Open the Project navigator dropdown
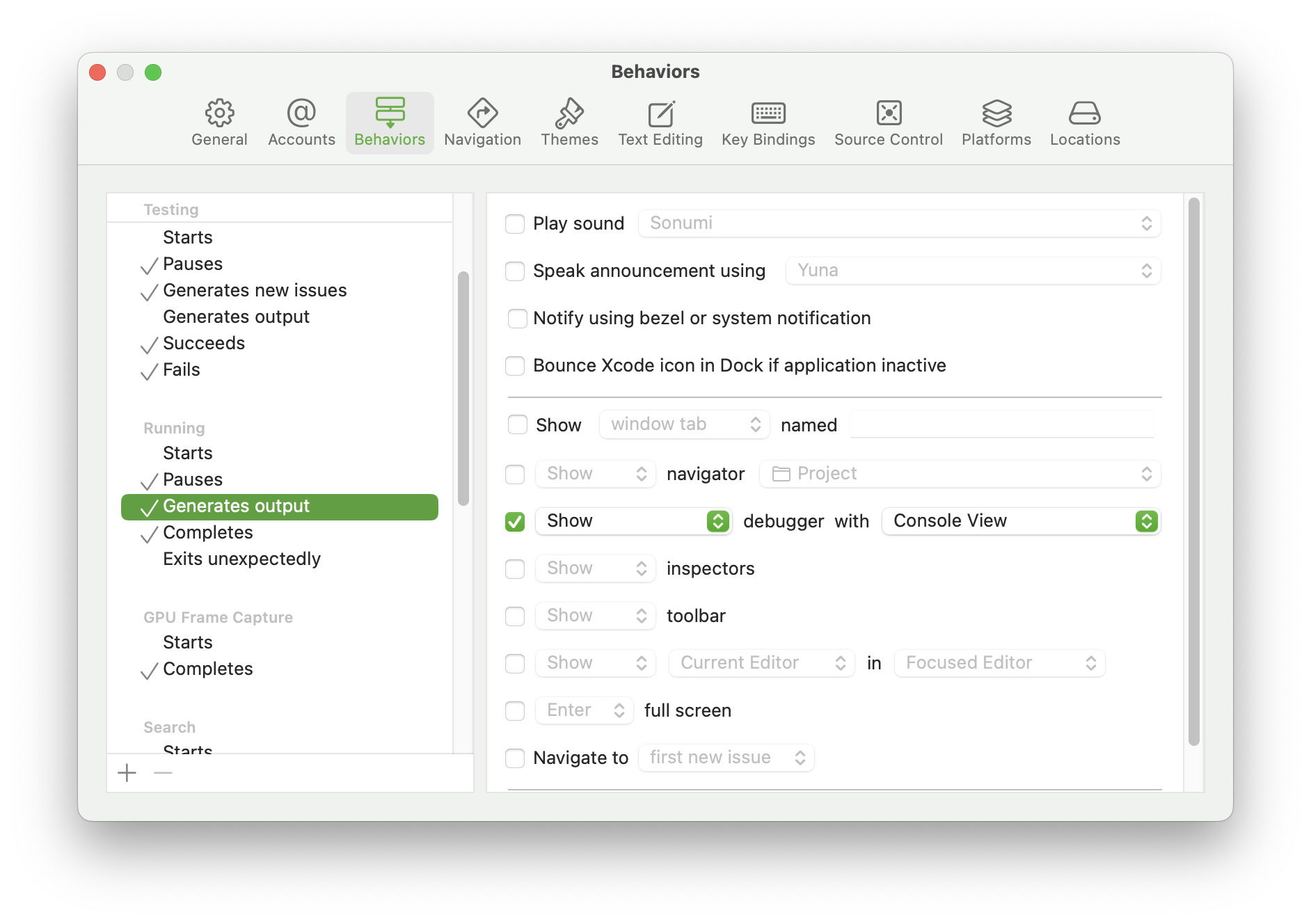 [960, 474]
